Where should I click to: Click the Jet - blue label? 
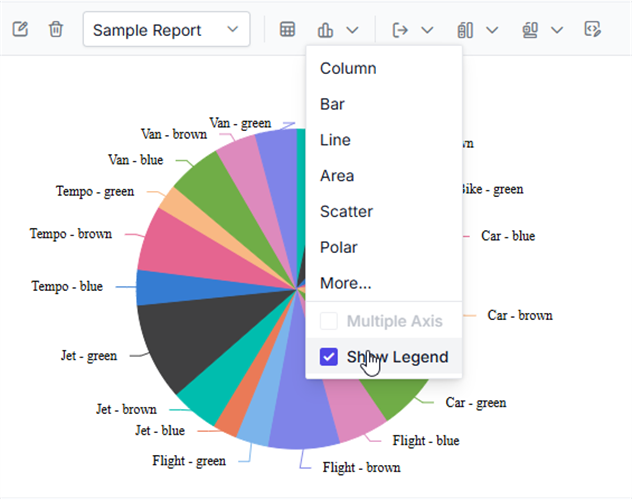pyautogui.click(x=160, y=431)
